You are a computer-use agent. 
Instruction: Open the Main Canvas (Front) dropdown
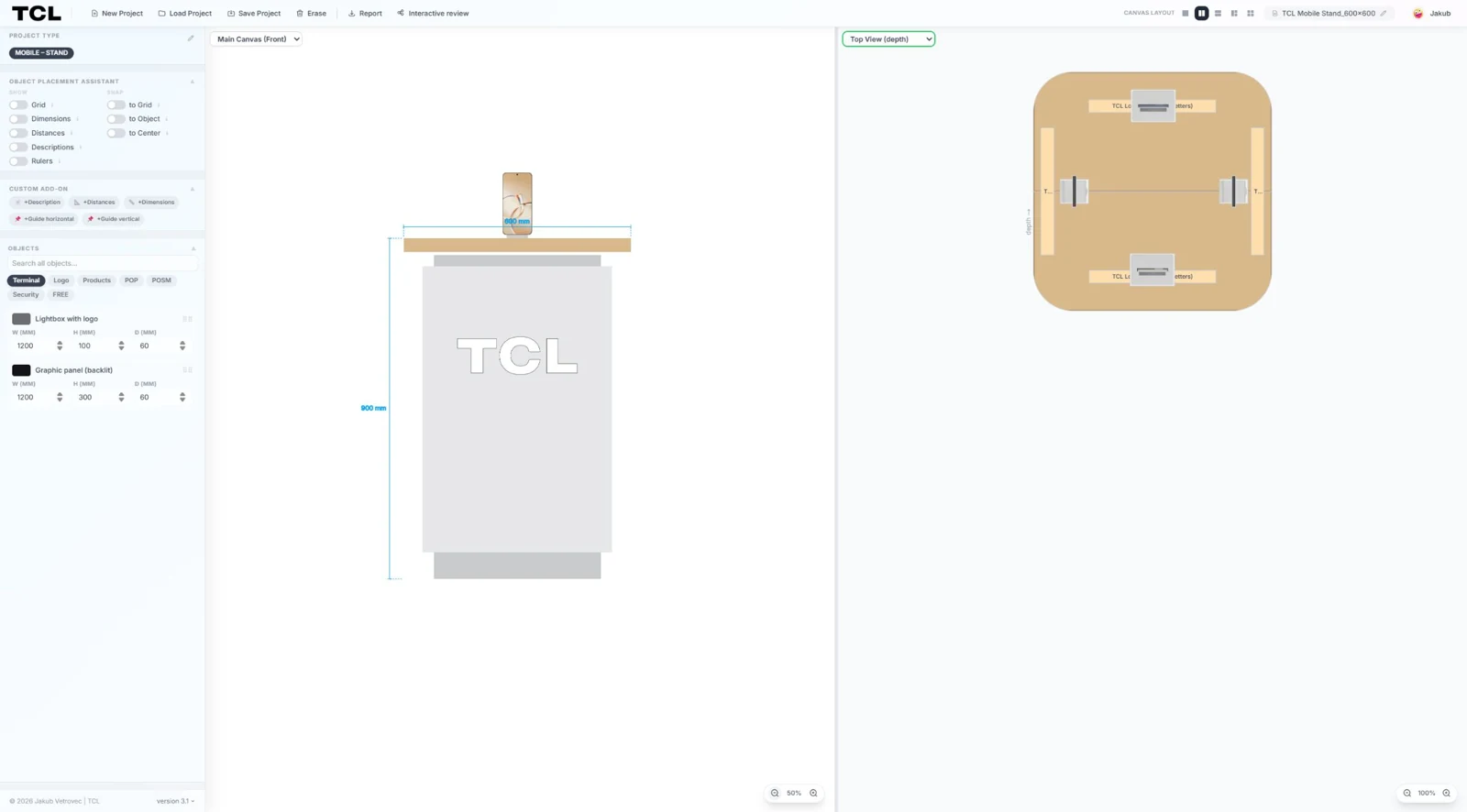pos(256,39)
